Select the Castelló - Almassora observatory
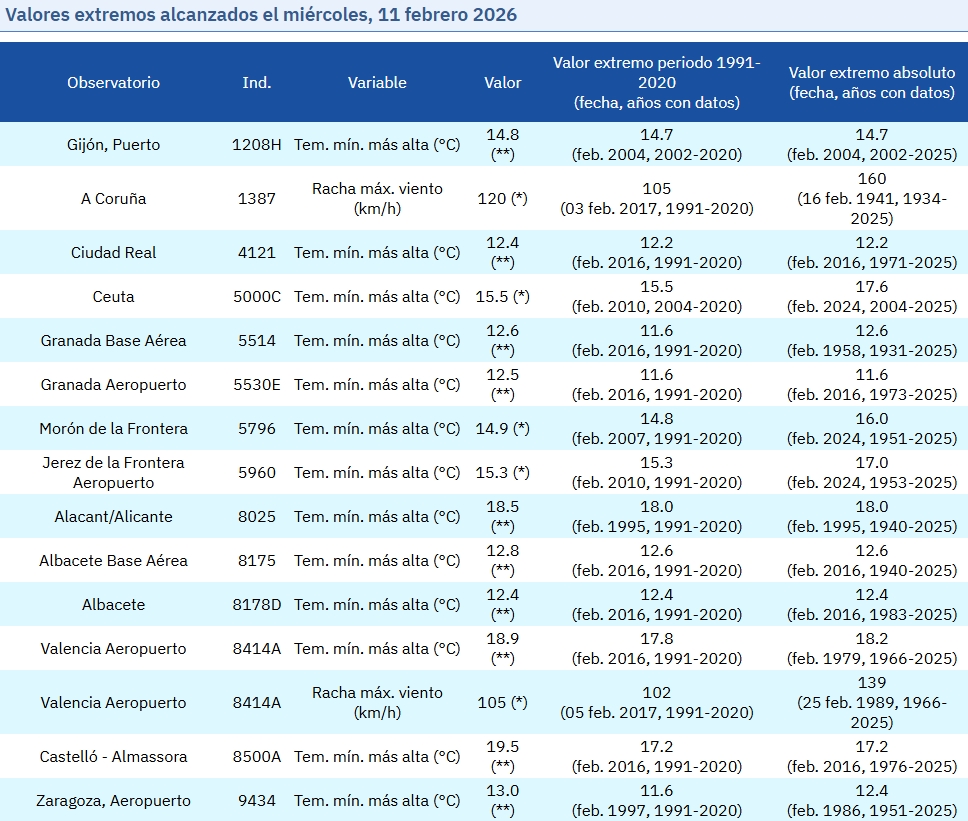The height and width of the screenshot is (821, 968). click(113, 757)
